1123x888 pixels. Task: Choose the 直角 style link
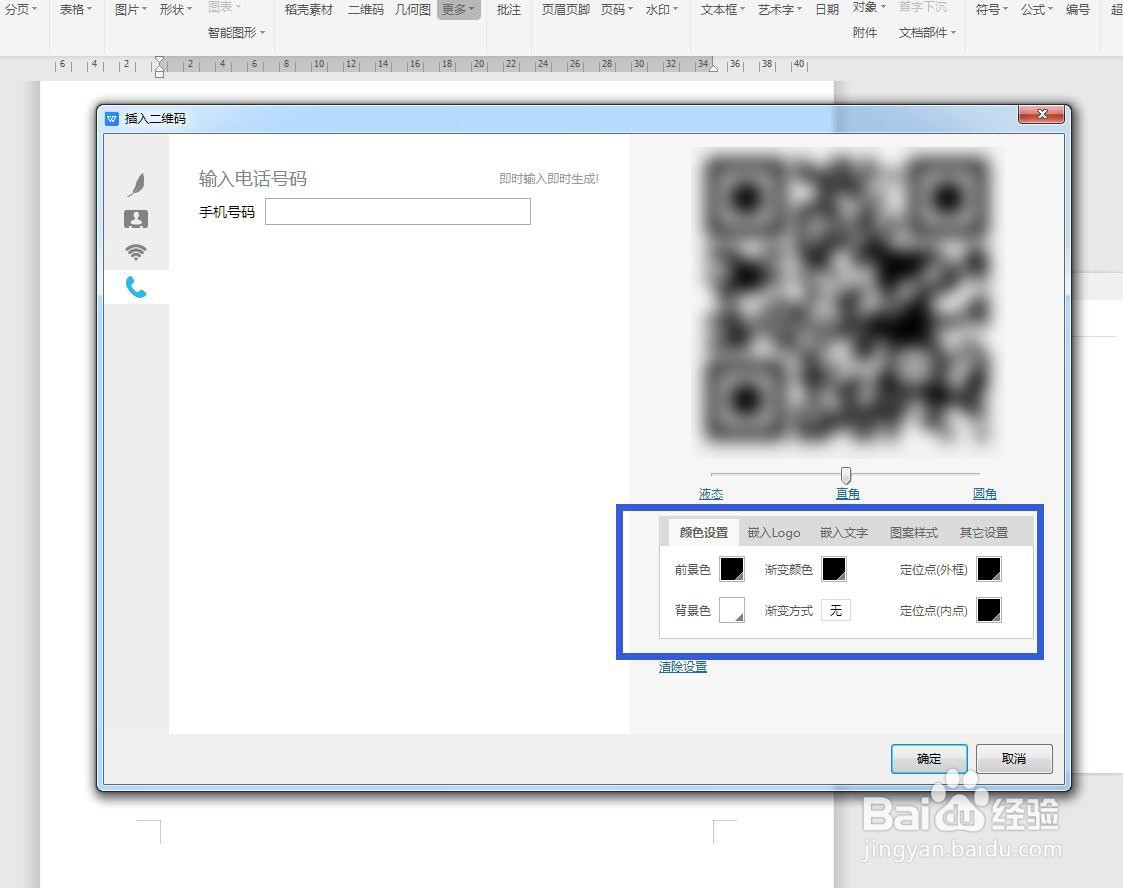tap(848, 494)
